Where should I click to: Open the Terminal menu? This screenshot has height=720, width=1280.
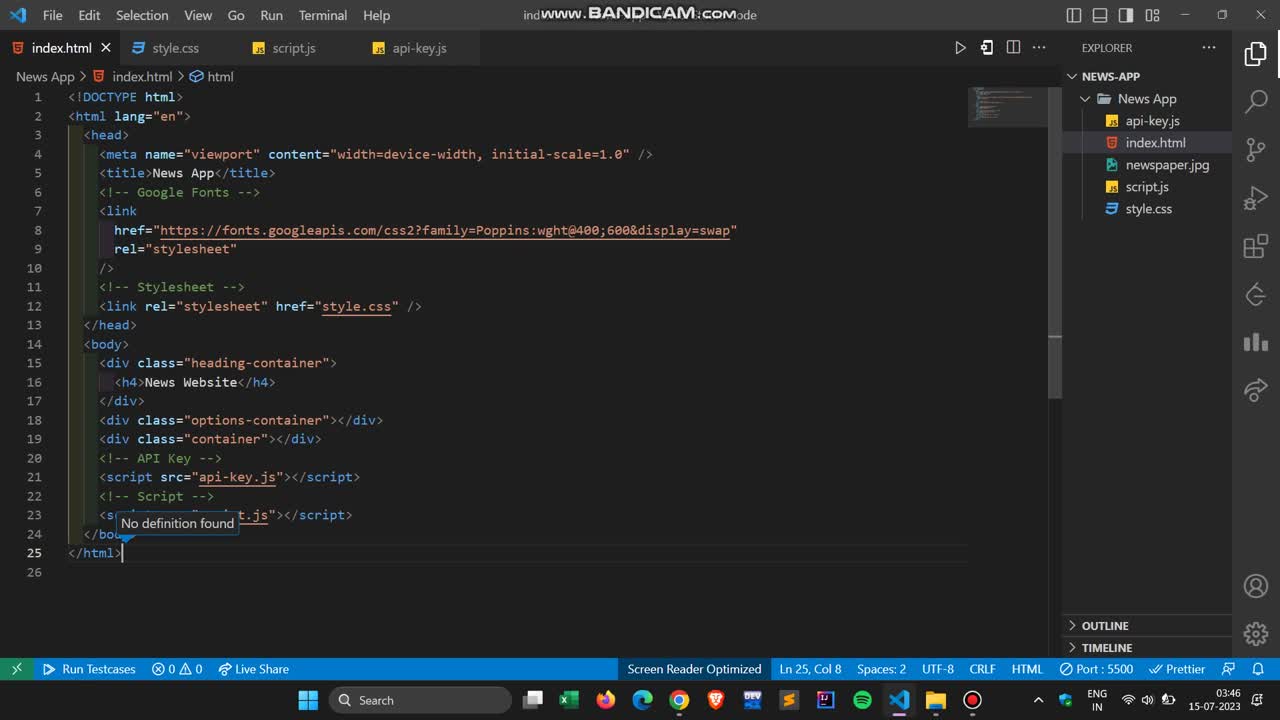323,15
